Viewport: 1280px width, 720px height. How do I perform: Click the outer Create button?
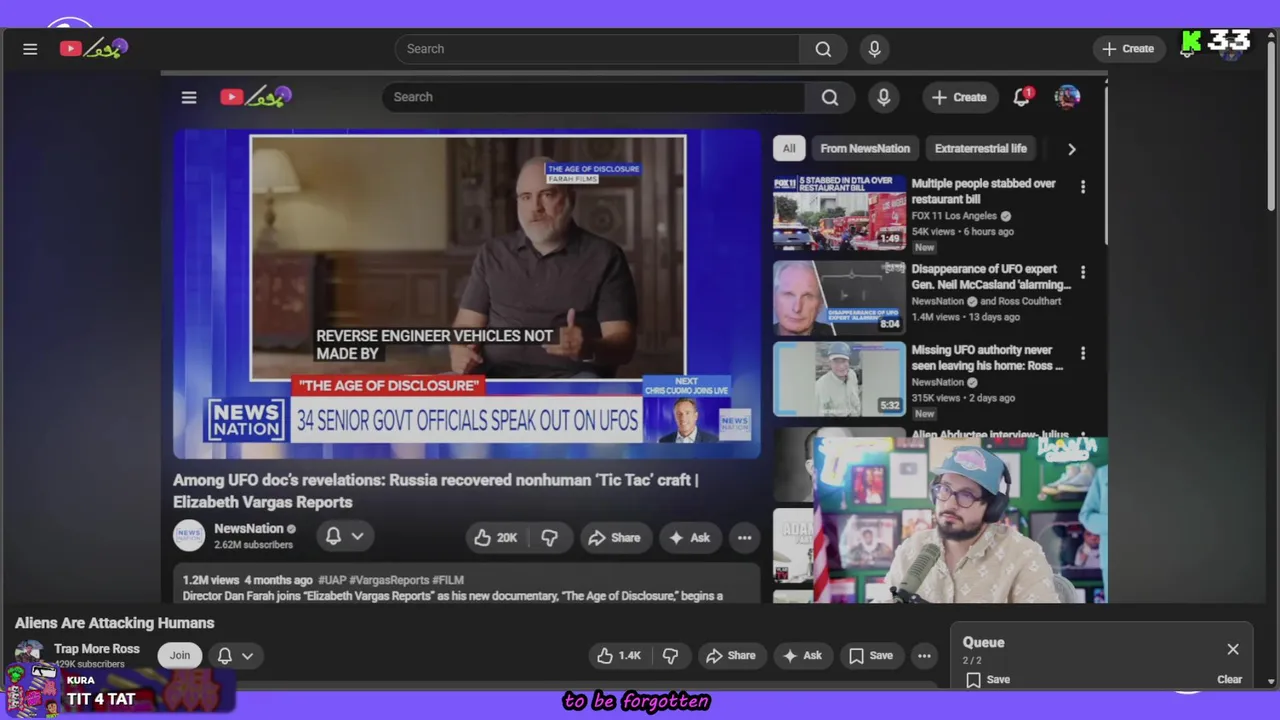pyautogui.click(x=1128, y=49)
